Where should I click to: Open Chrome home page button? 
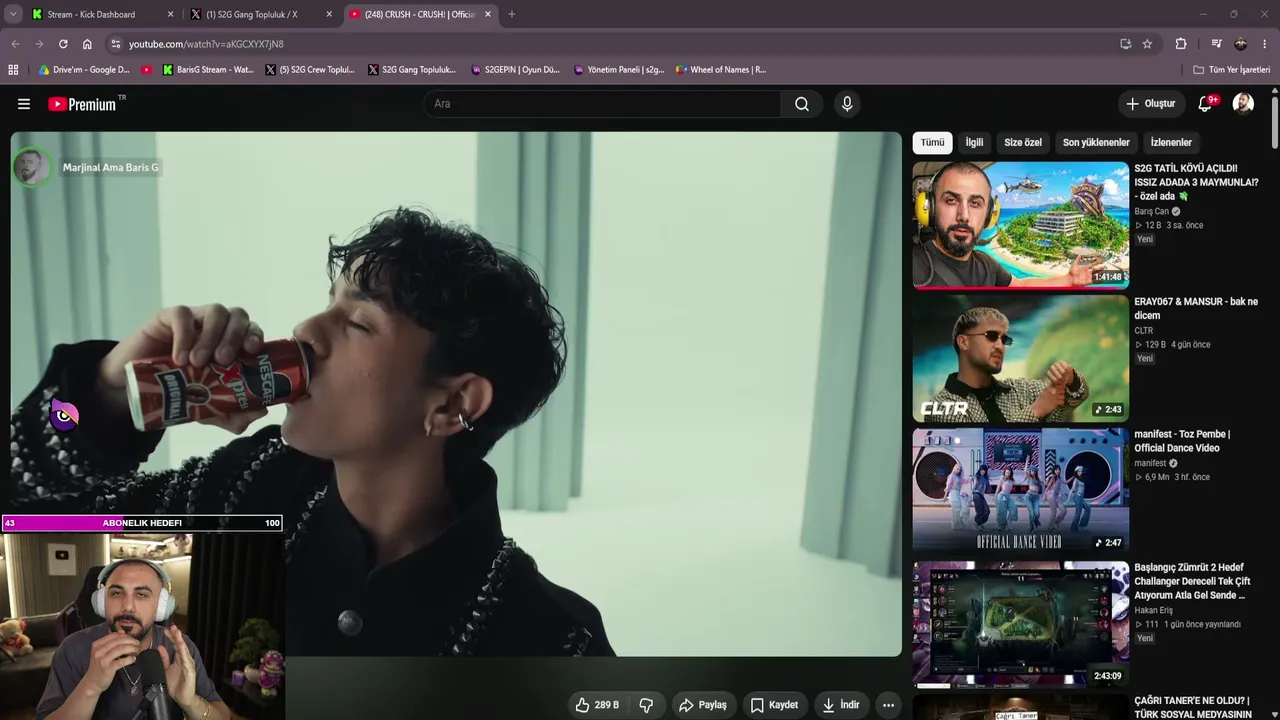point(87,44)
